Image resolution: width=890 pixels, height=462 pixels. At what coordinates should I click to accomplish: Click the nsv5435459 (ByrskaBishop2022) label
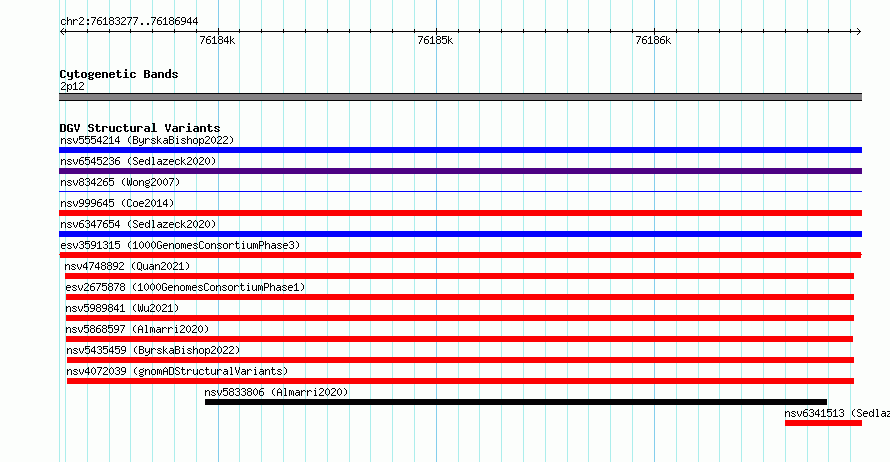[153, 350]
